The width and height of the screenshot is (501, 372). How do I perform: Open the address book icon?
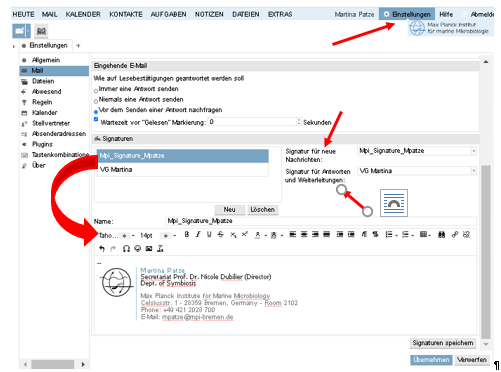coord(41,31)
